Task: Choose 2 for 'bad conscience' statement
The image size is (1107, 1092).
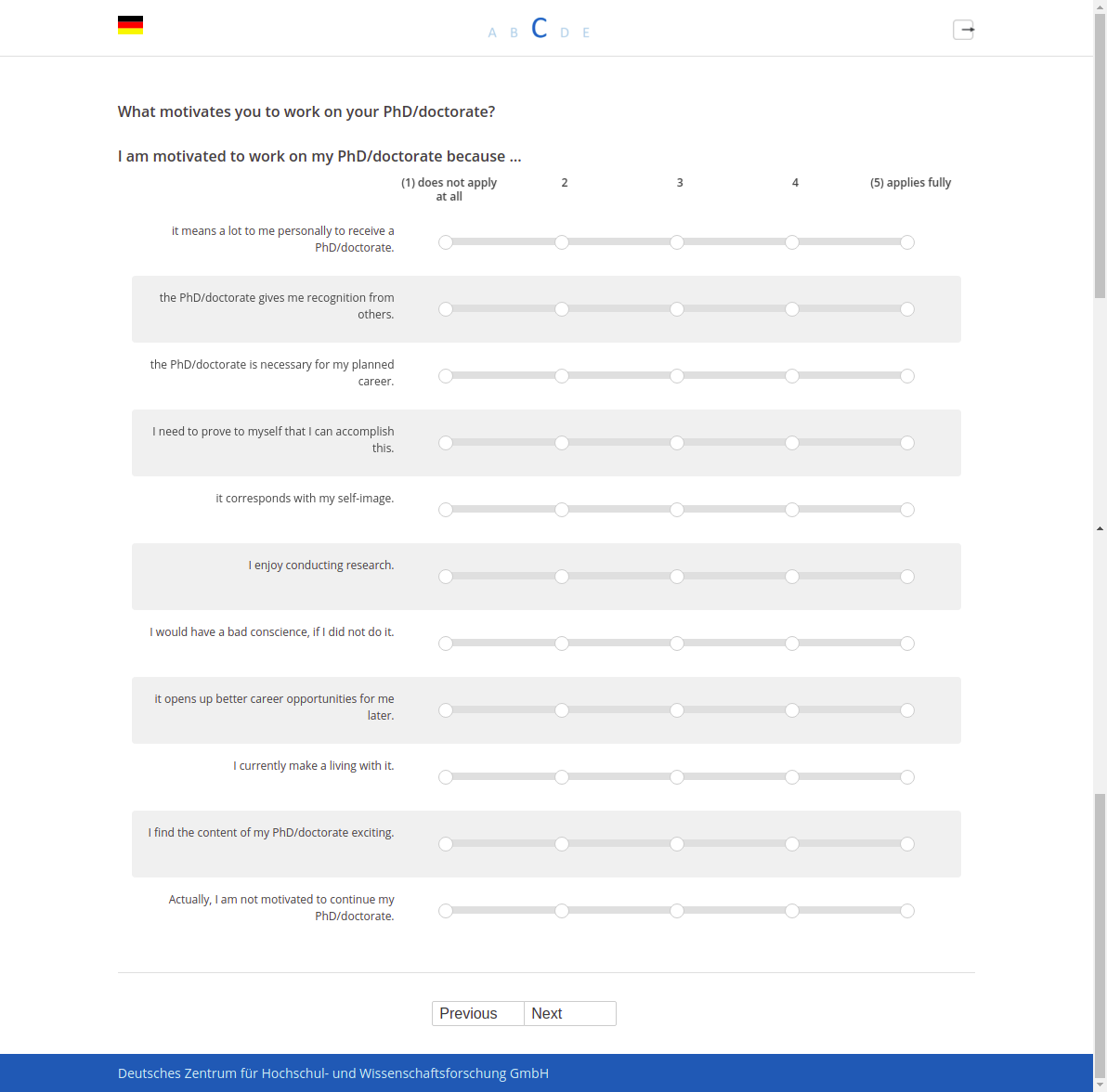Action: [561, 643]
